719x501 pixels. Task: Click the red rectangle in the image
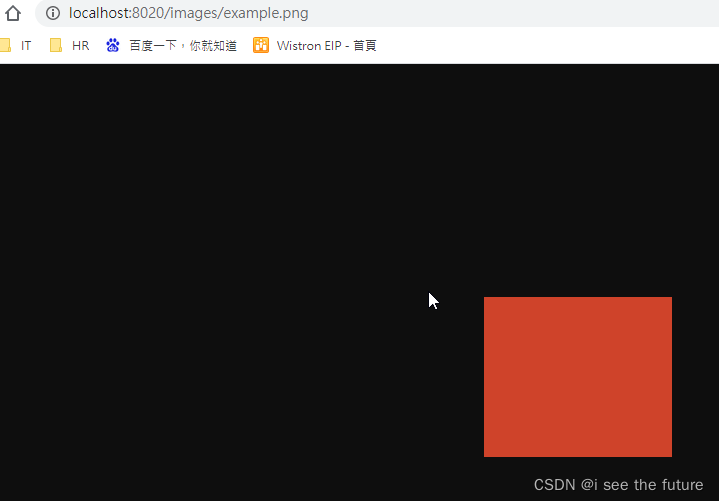(578, 377)
